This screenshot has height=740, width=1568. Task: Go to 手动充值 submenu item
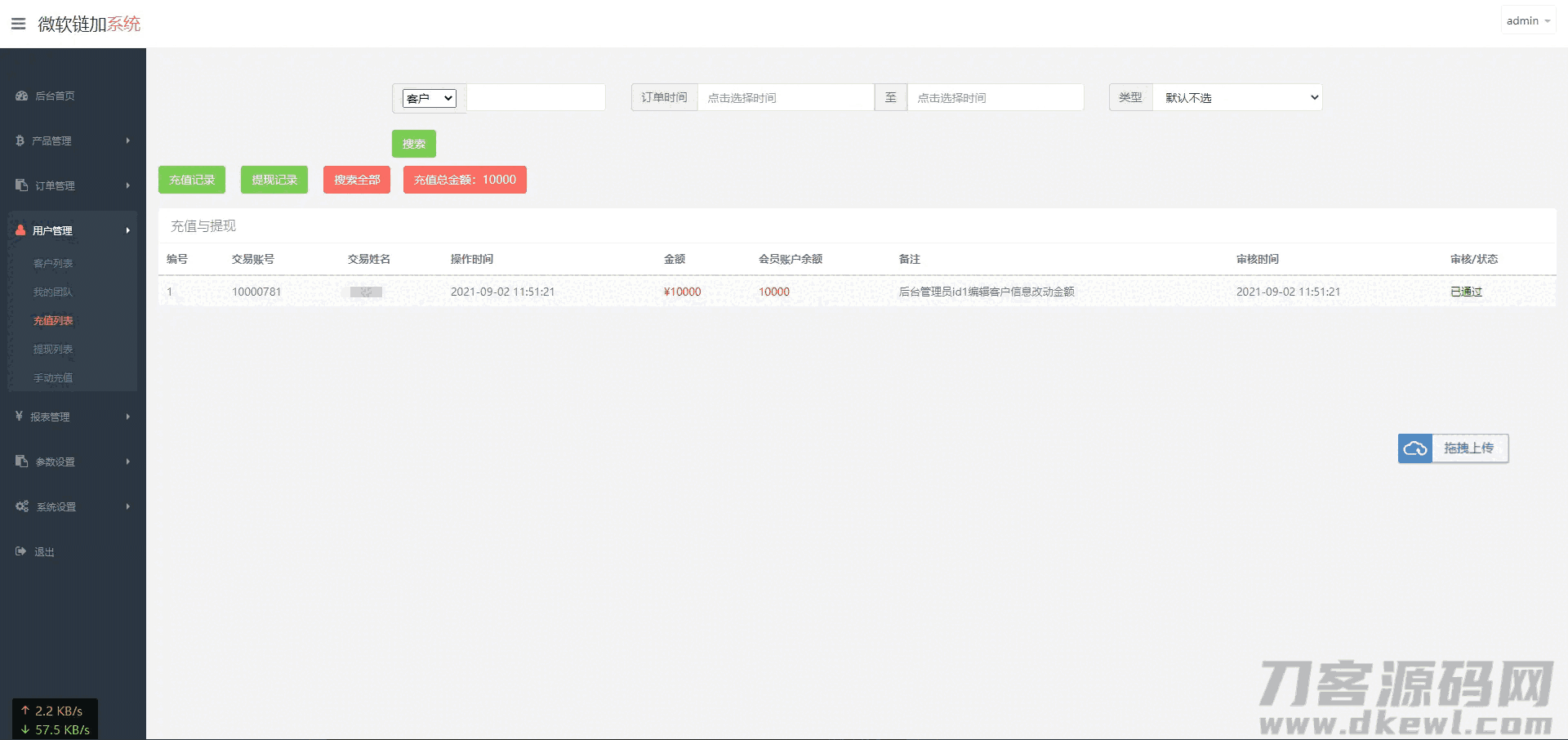click(x=53, y=377)
